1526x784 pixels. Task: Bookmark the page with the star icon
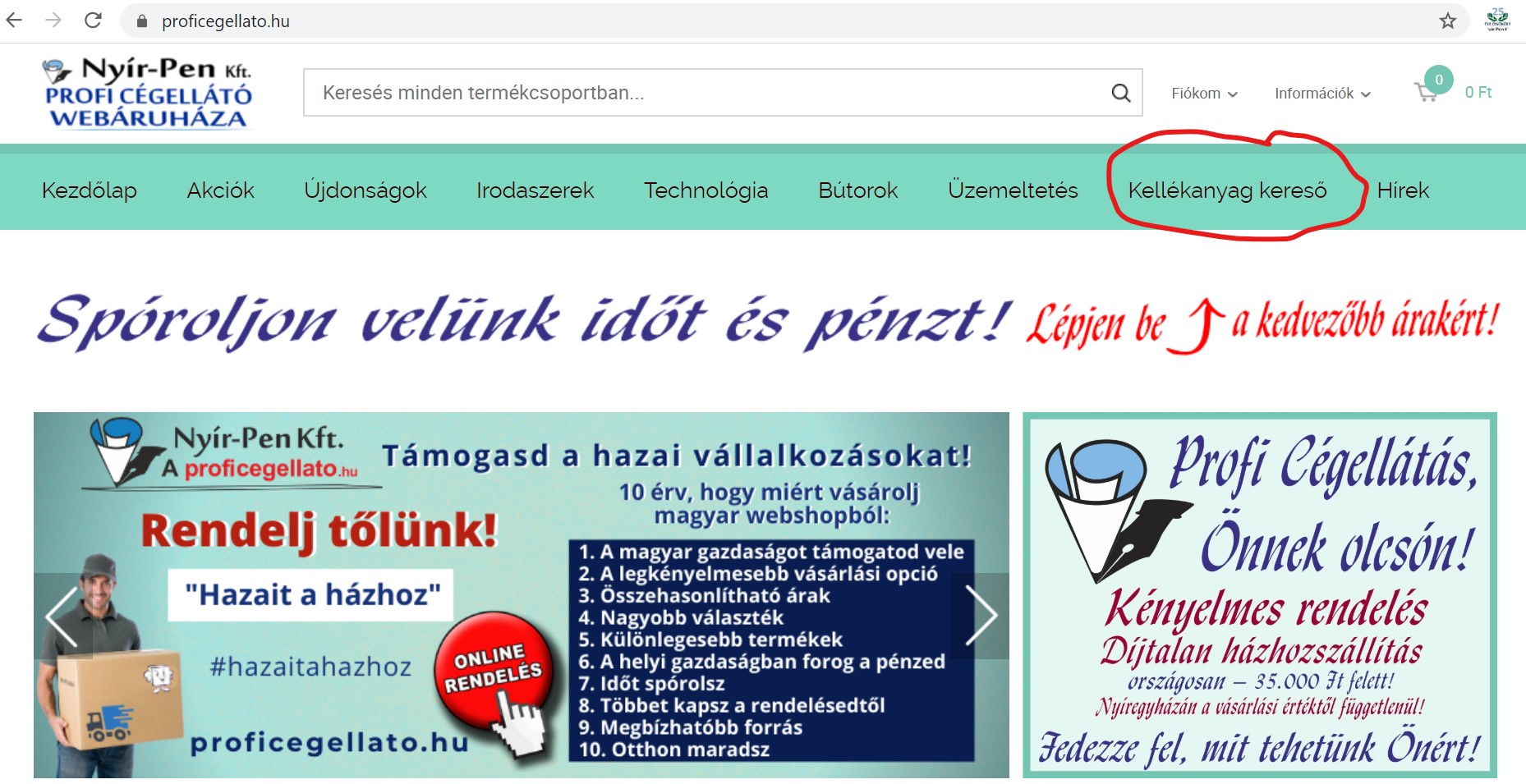tap(1448, 21)
